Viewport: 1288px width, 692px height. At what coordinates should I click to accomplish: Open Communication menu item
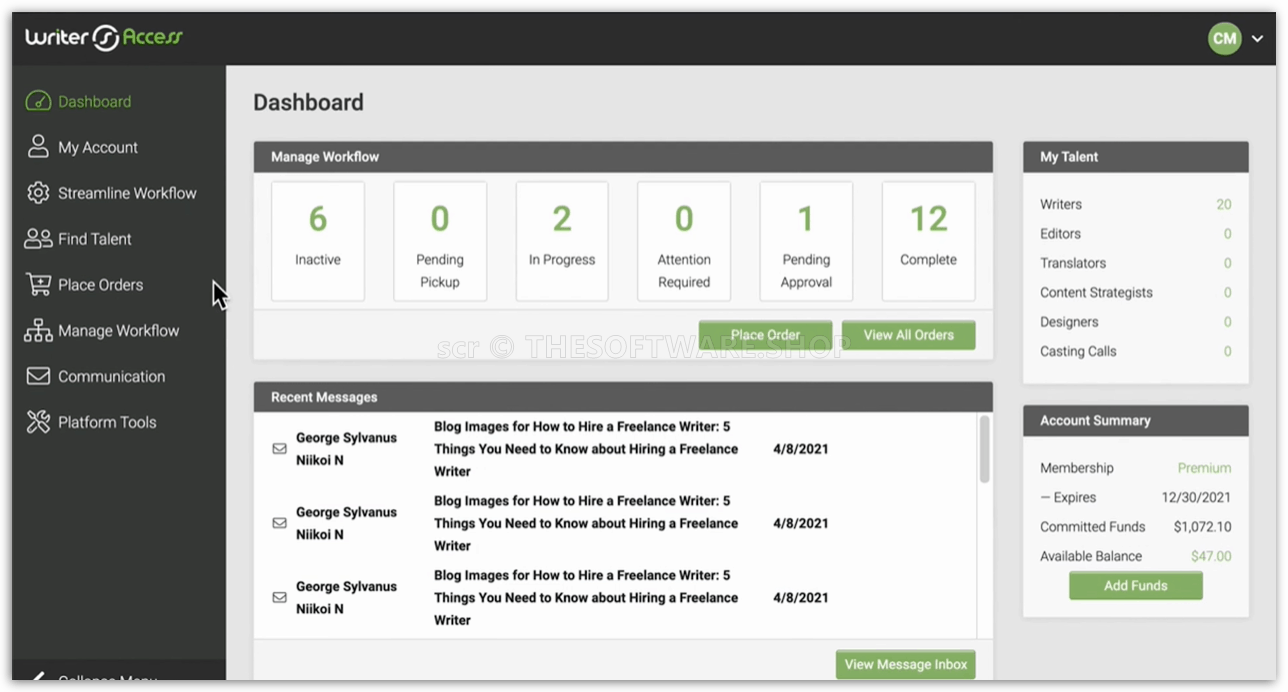111,377
